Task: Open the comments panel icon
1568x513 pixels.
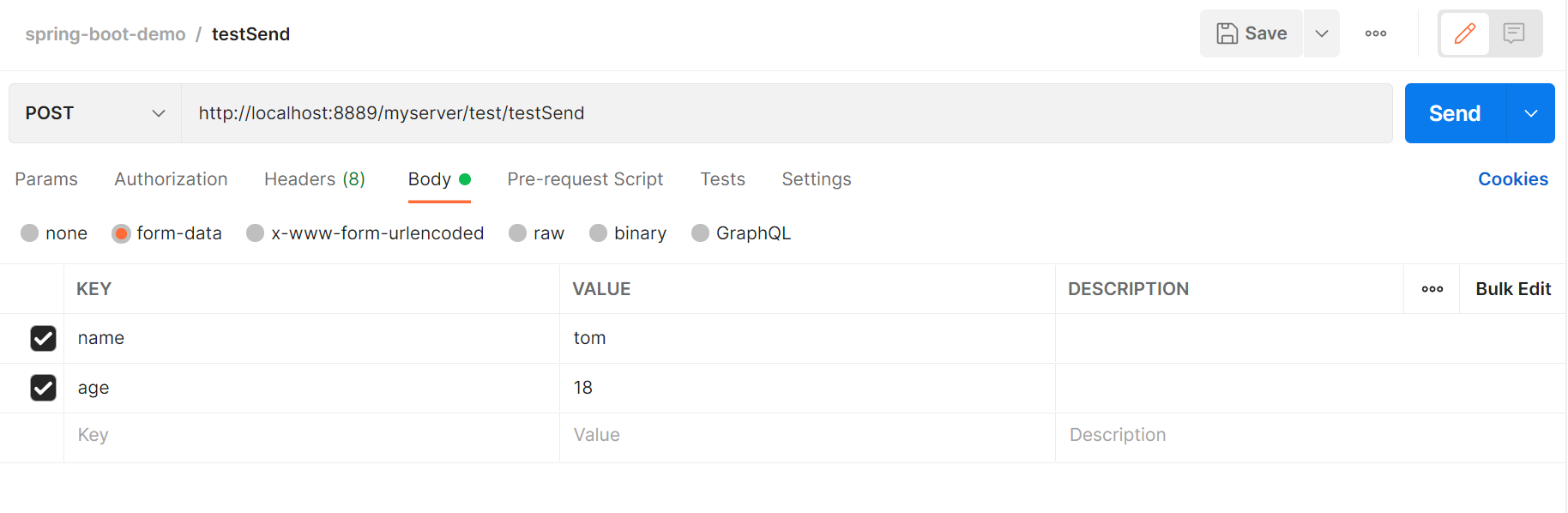Action: pyautogui.click(x=1514, y=33)
